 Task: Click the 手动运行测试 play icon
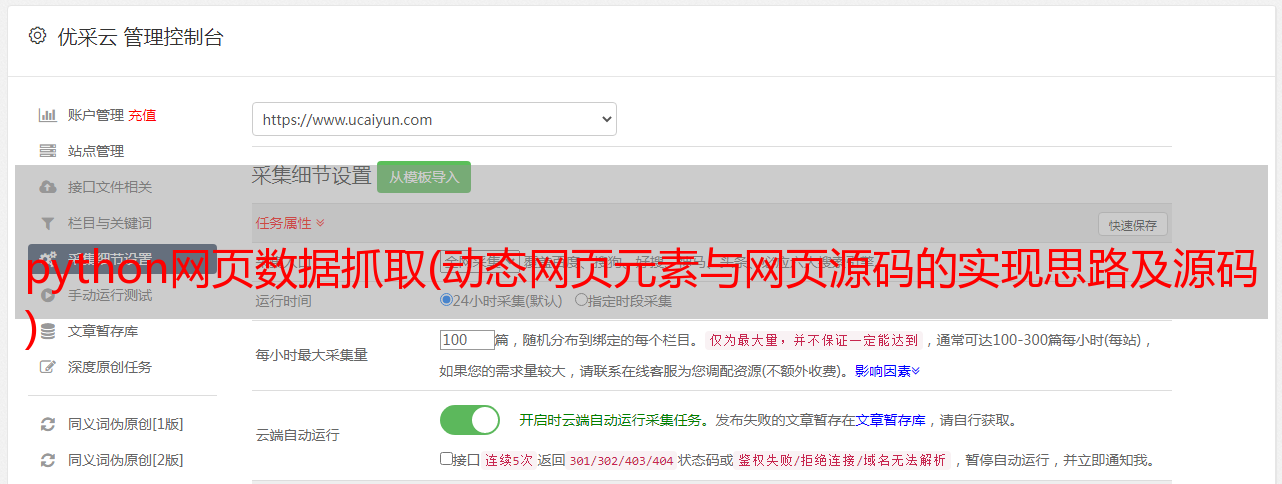click(x=47, y=295)
